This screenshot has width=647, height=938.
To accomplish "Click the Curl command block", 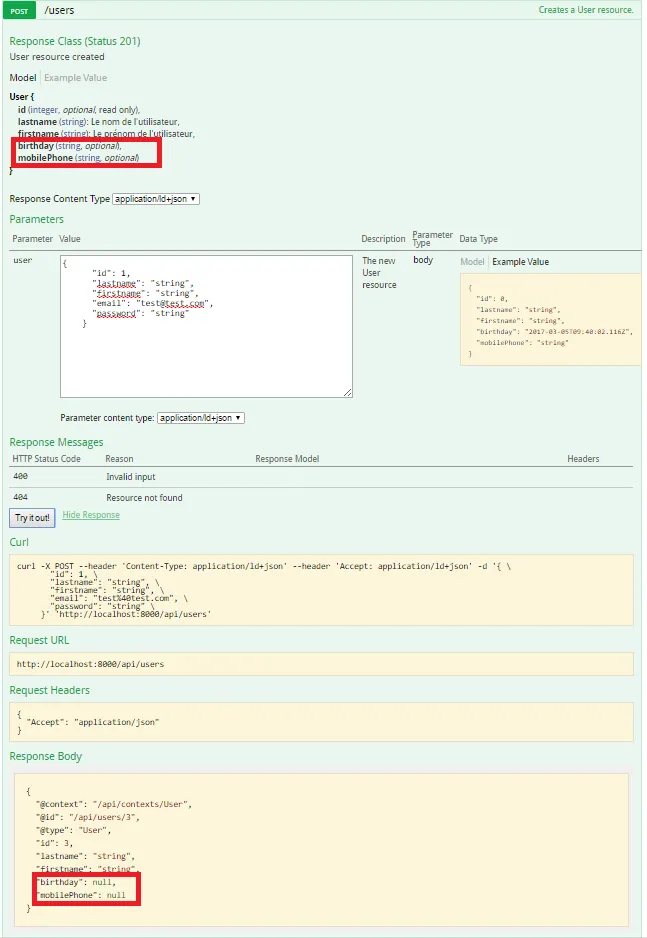I will click(321, 590).
